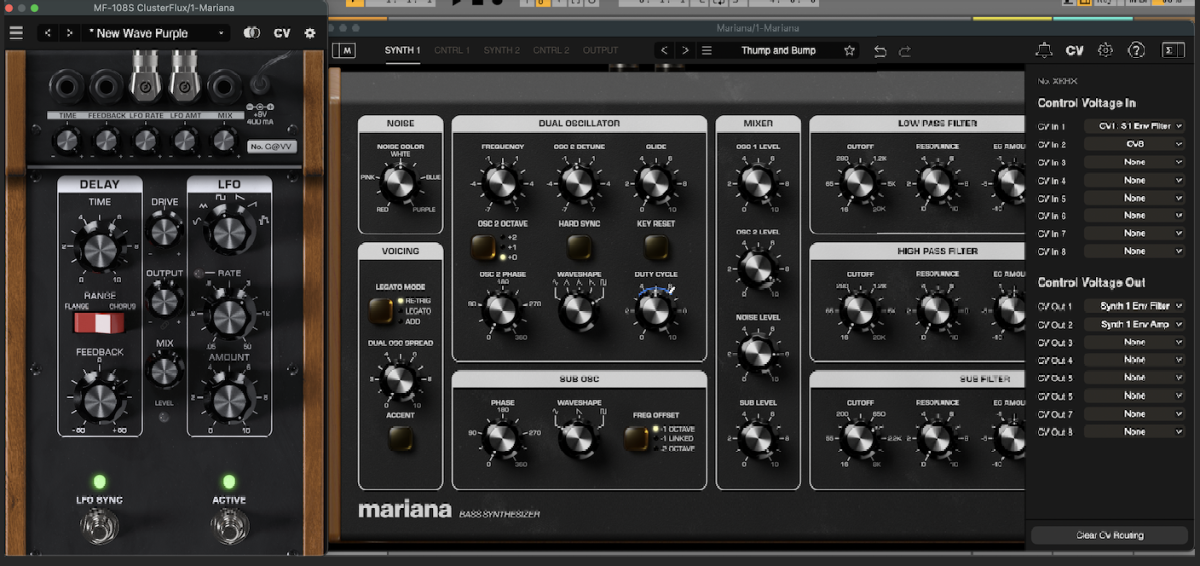Open New Wave Purple preset dropdown
This screenshot has width=1200, height=566.
[x=158, y=33]
